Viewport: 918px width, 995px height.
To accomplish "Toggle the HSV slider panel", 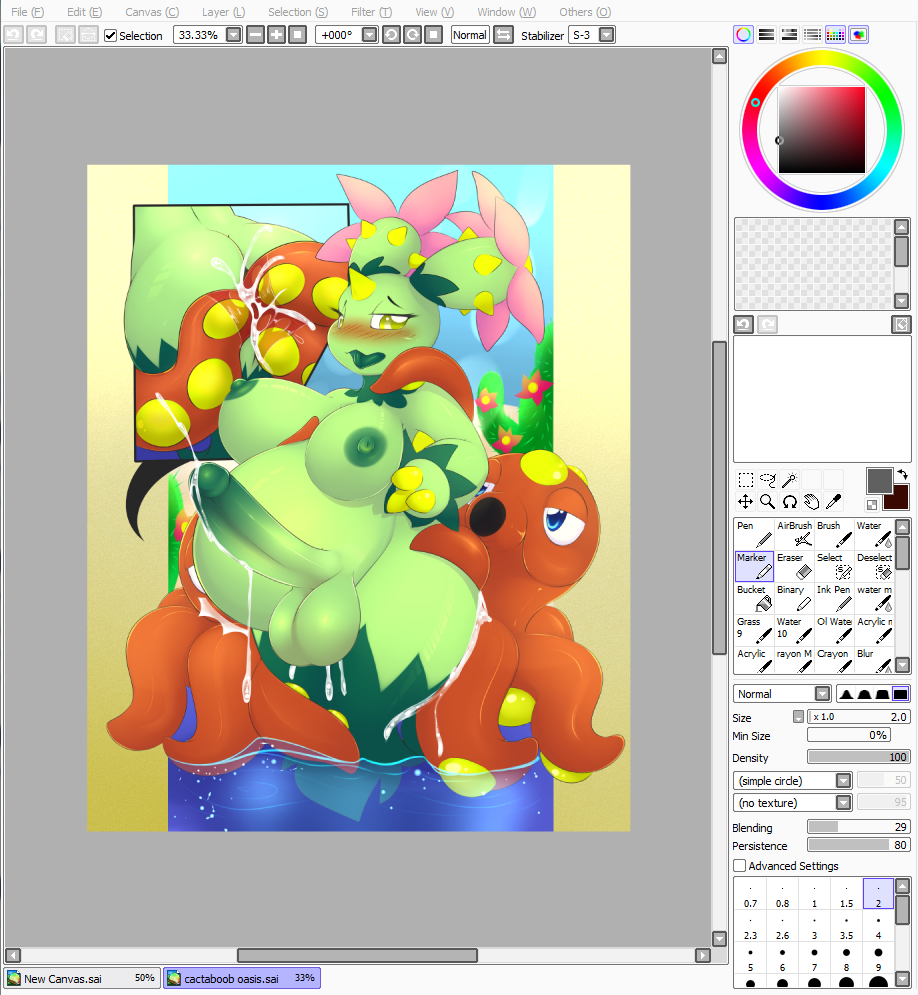I will click(x=789, y=35).
